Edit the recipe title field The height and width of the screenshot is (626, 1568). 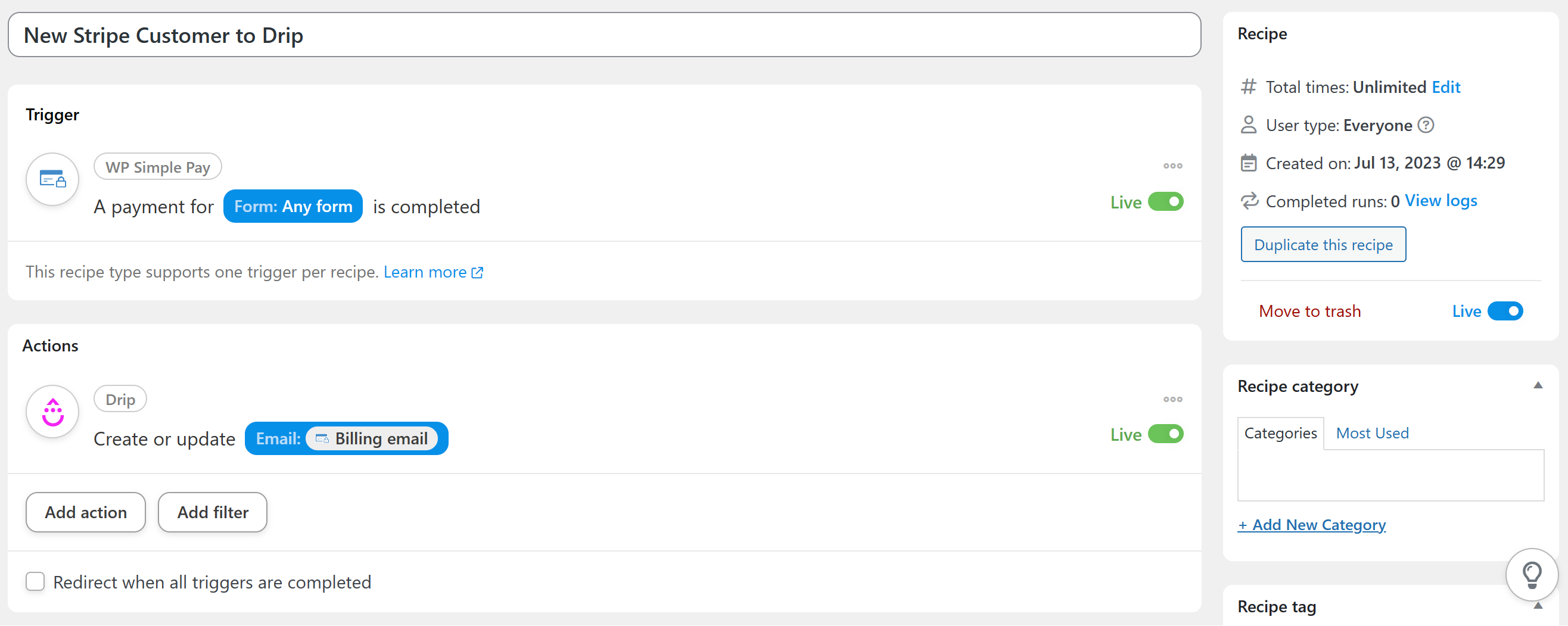tap(604, 35)
